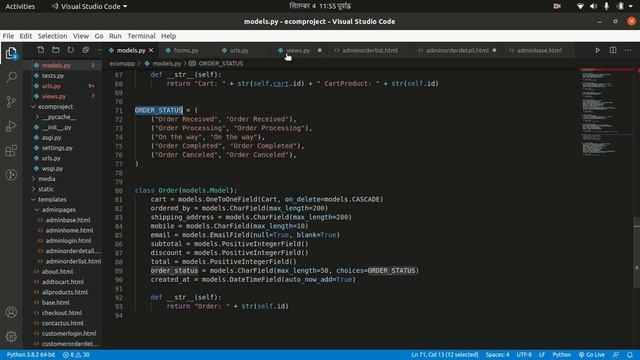640x360 pixels.
Task: Click the screen recording indicator in top bar
Action: (557, 6)
